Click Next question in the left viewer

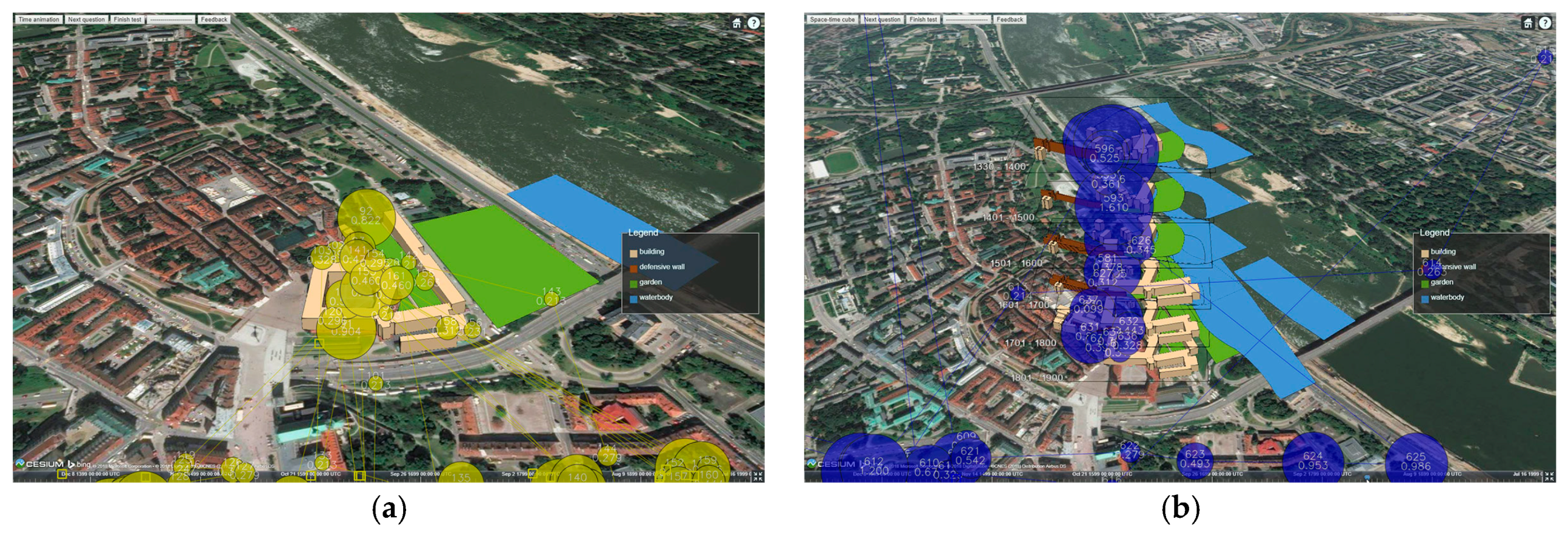pyautogui.click(x=86, y=19)
